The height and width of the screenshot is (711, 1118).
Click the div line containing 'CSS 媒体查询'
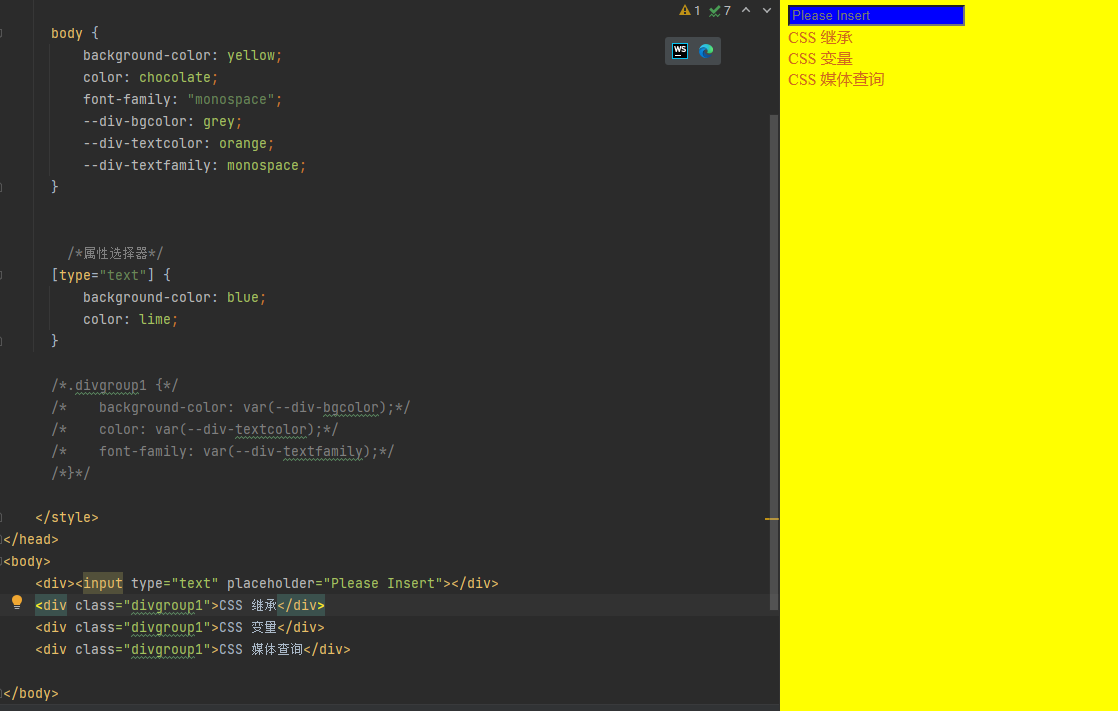point(193,650)
